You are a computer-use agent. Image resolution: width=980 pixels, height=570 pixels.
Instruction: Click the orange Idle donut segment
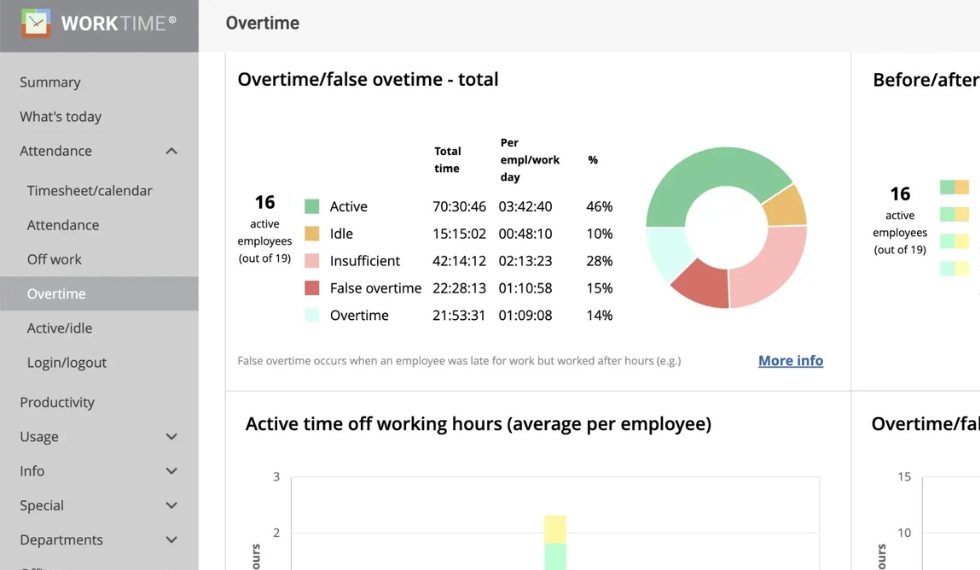click(x=788, y=208)
